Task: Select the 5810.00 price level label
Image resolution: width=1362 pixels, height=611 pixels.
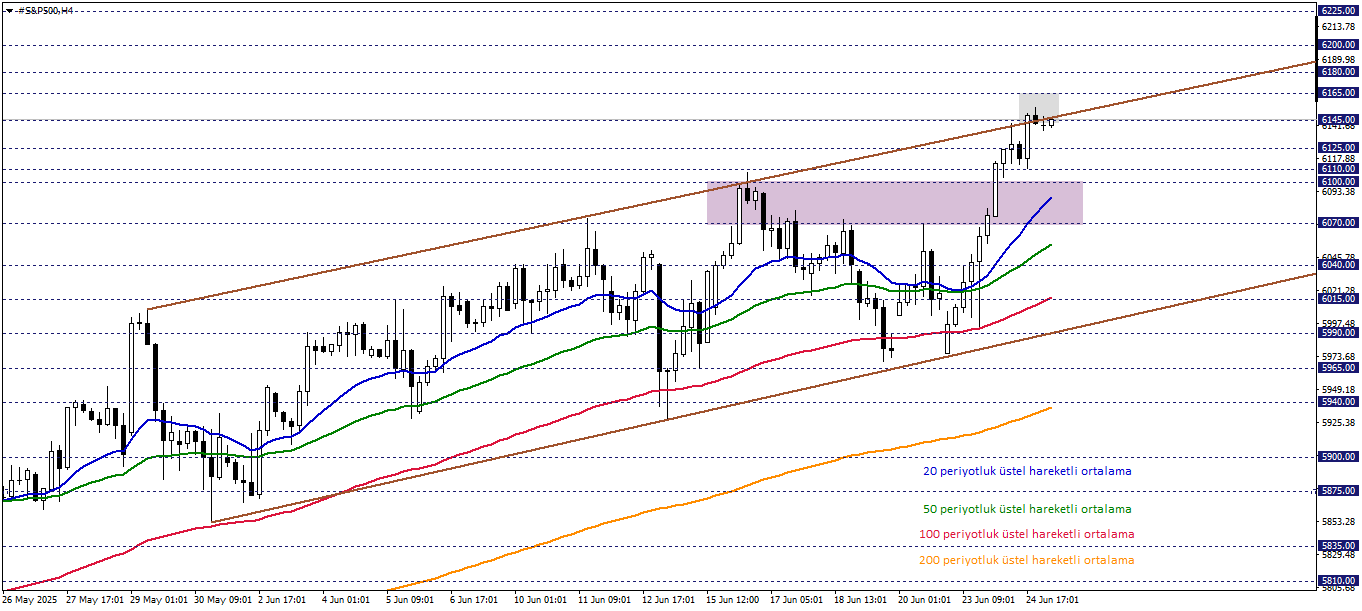Action: point(1338,580)
